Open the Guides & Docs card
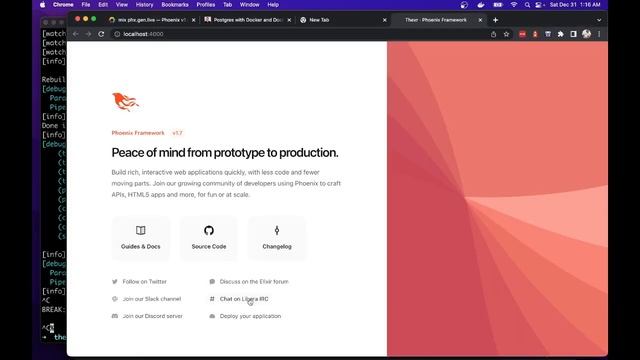Viewport: 640px width, 360px height. (140, 238)
